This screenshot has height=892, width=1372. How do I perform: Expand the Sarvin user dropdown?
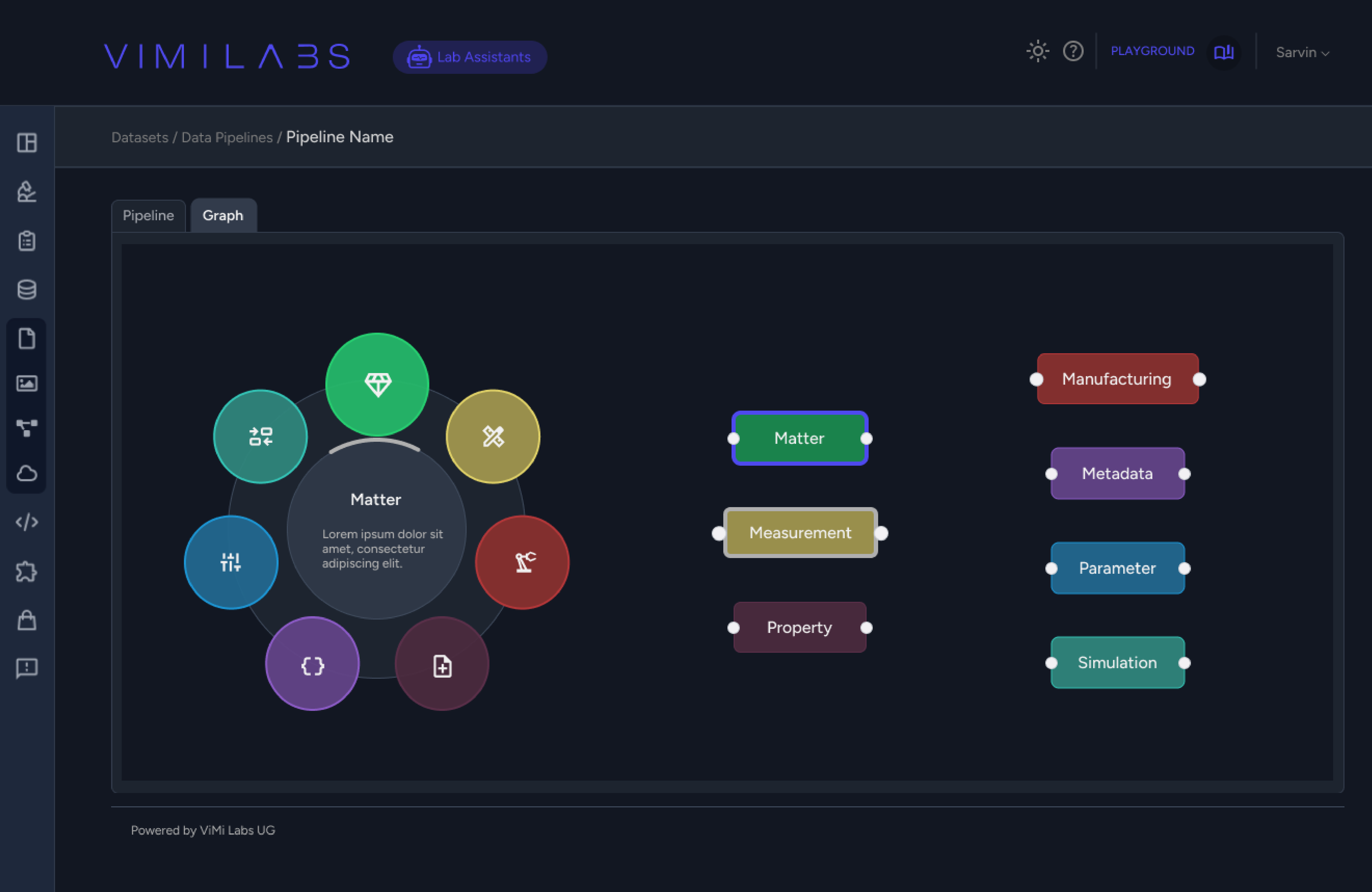click(1302, 52)
